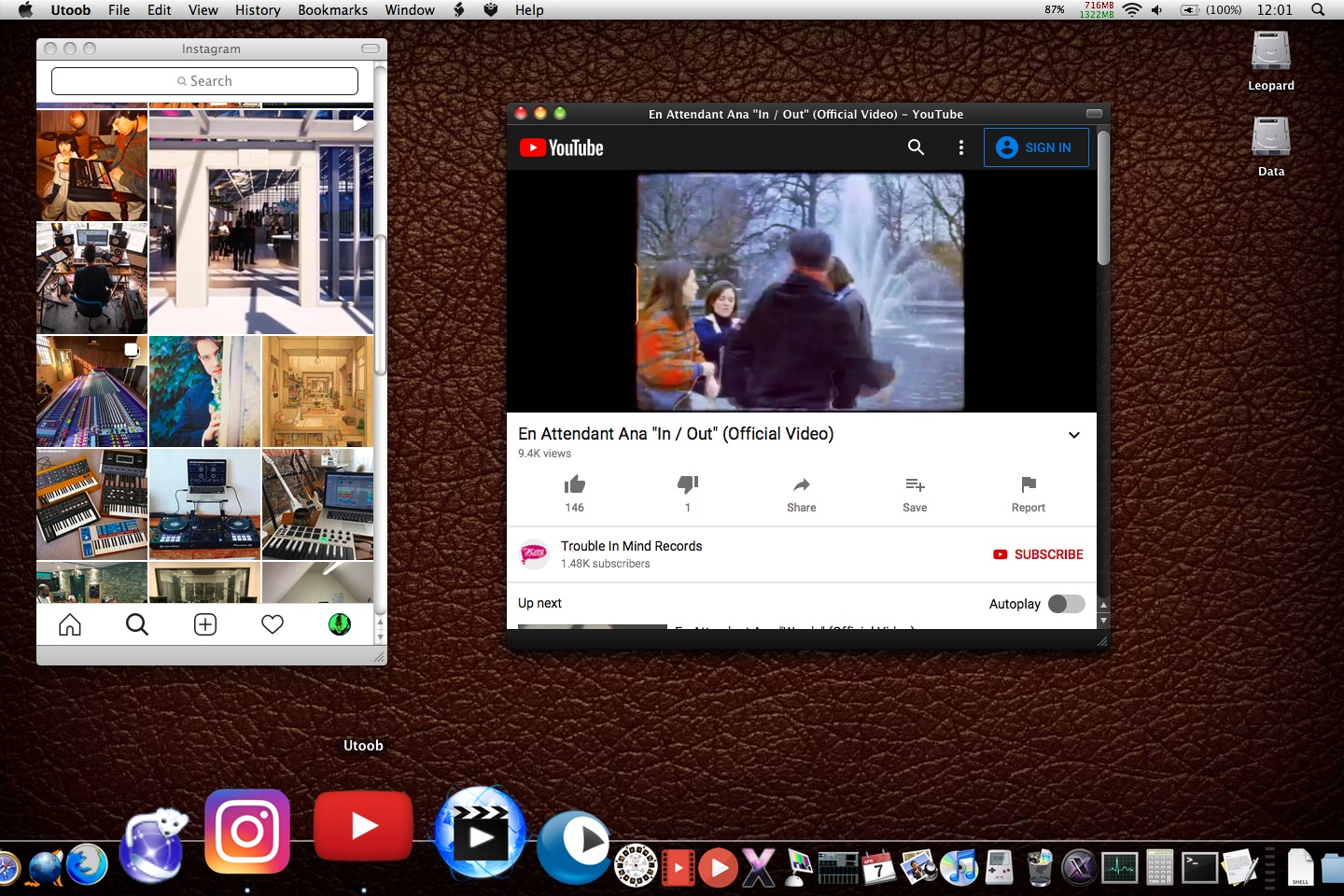Go to the Instagram home feed icon
This screenshot has width=1344, height=896.
[x=70, y=624]
